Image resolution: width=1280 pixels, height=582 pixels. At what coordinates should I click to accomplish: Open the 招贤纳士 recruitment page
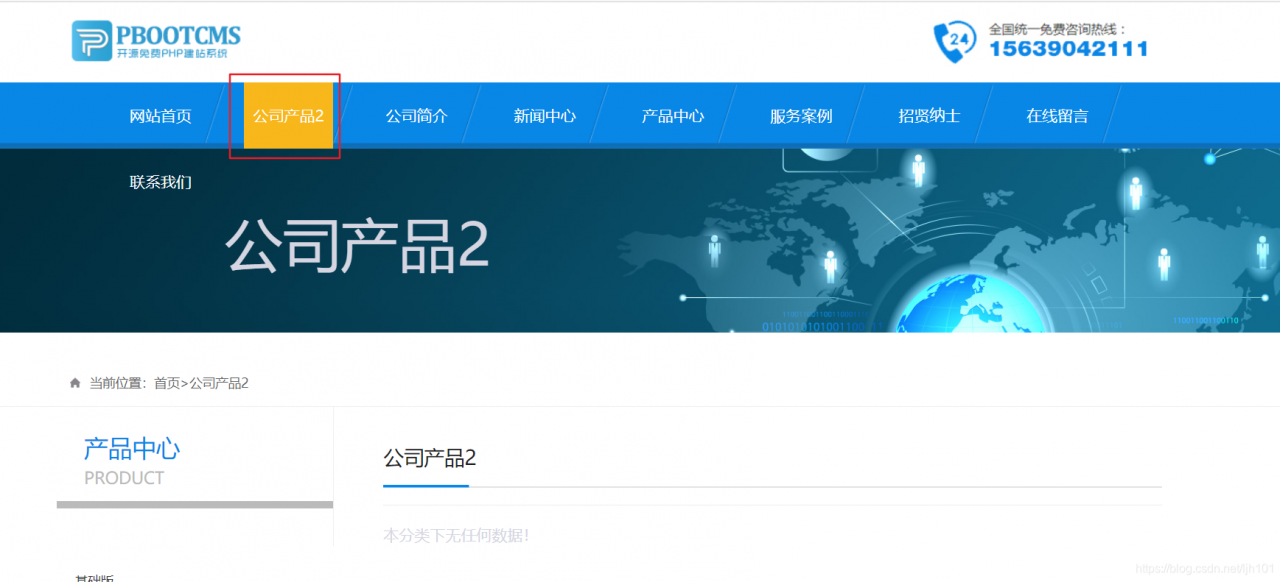(928, 115)
